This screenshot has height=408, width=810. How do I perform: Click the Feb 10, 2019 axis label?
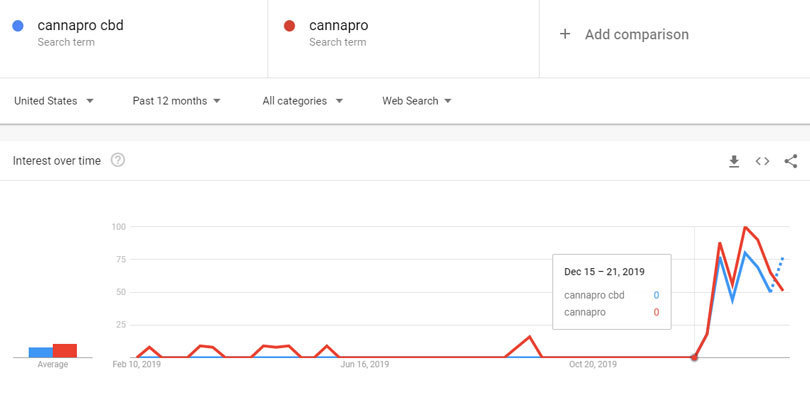point(136,364)
